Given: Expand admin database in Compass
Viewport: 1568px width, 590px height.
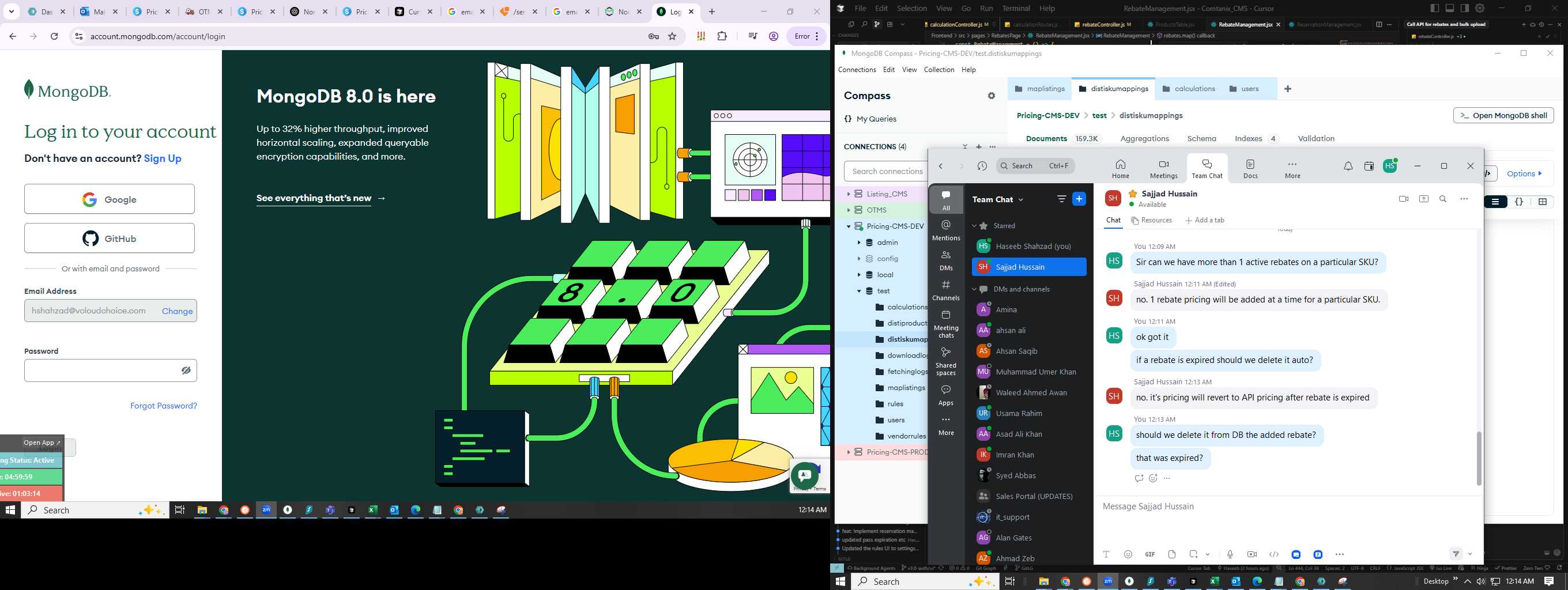Looking at the screenshot, I should (859, 243).
